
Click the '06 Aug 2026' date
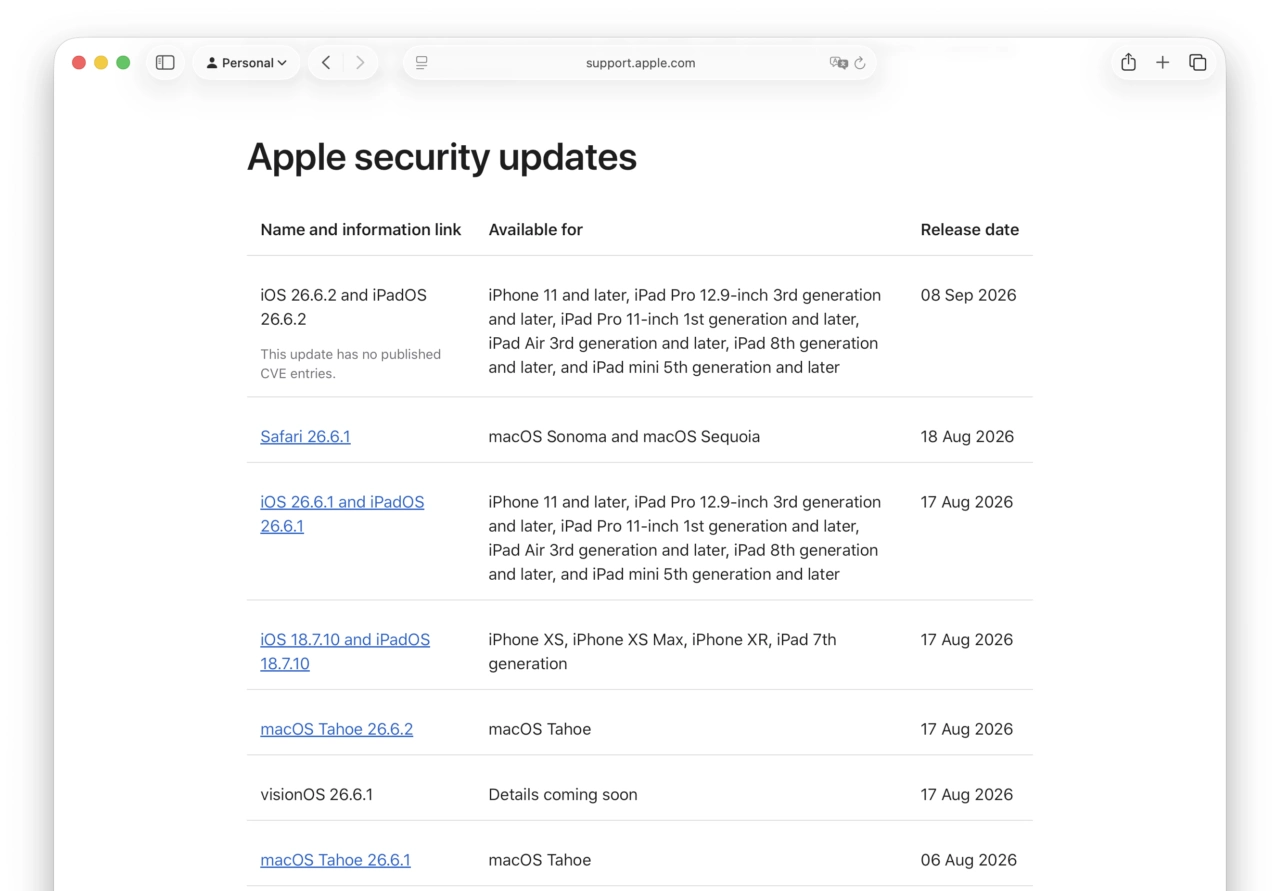[x=968, y=860]
